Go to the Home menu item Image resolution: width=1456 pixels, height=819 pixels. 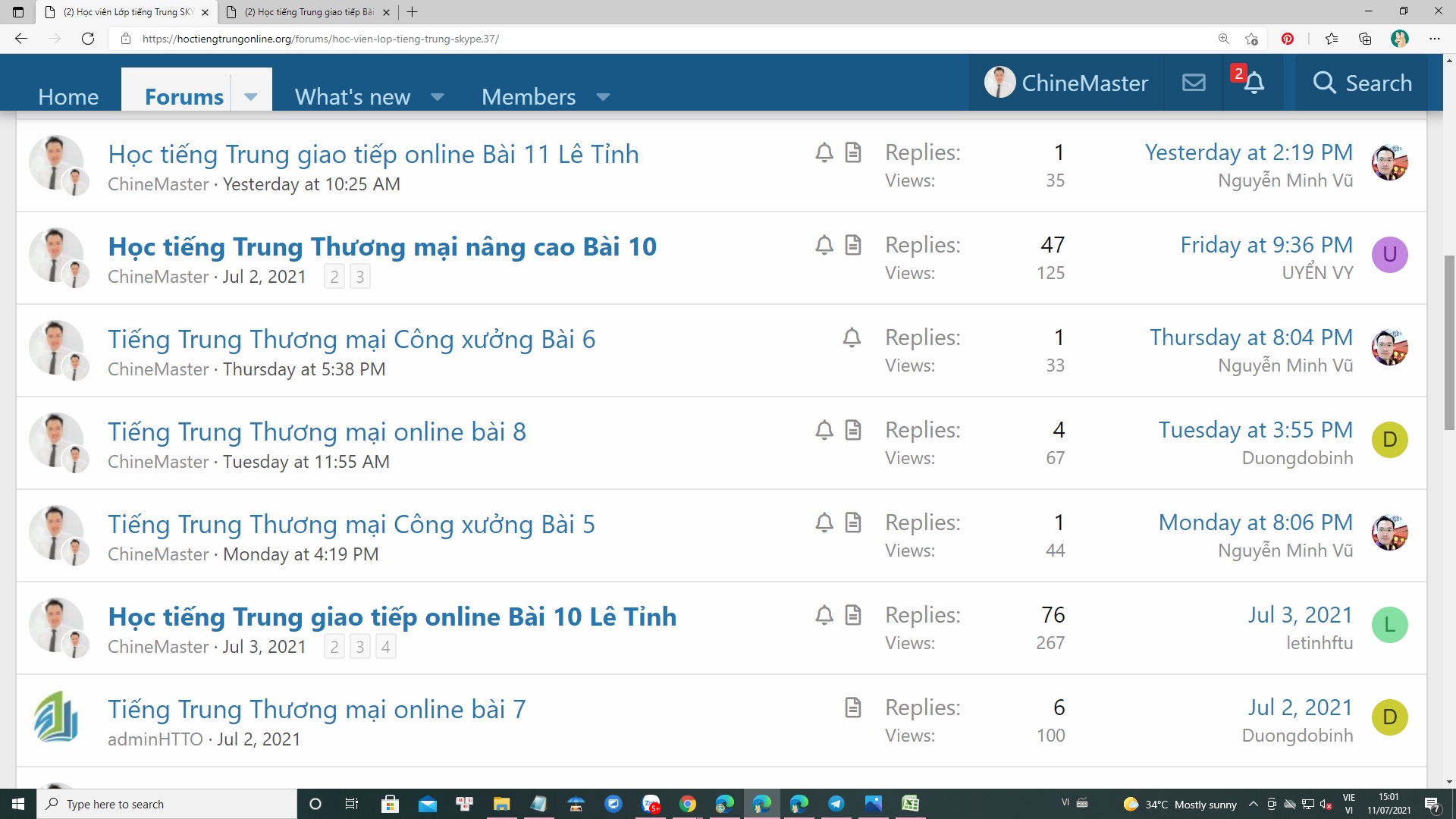point(68,97)
